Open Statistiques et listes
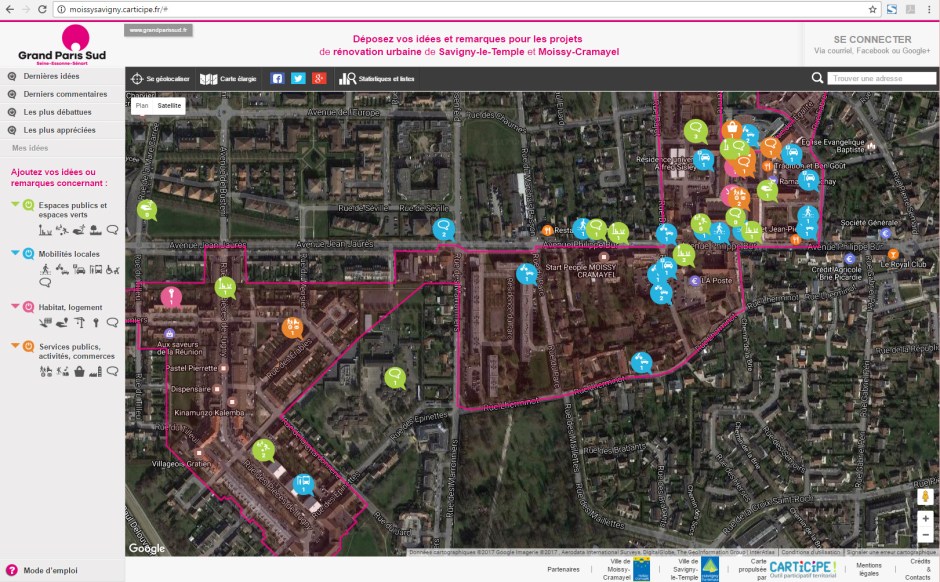This screenshot has height=582, width=940. 347,79
